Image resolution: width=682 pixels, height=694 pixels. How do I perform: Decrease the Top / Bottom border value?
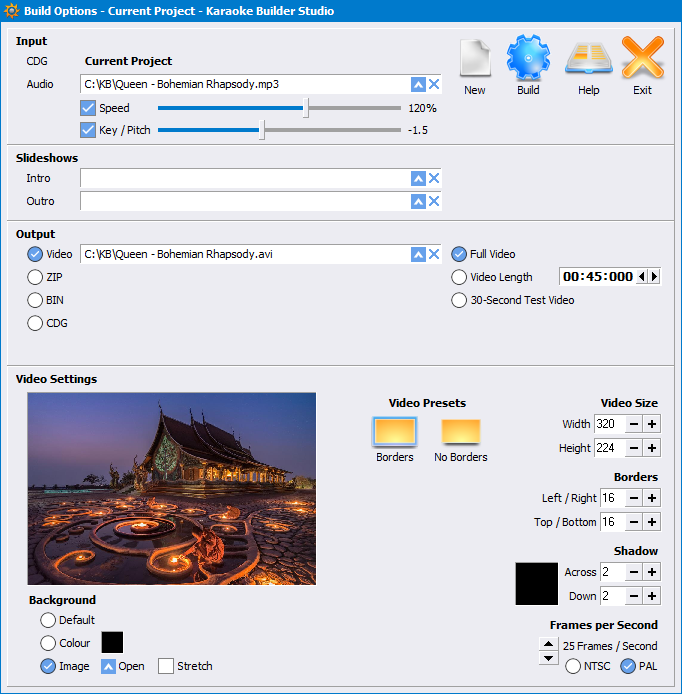point(634,522)
